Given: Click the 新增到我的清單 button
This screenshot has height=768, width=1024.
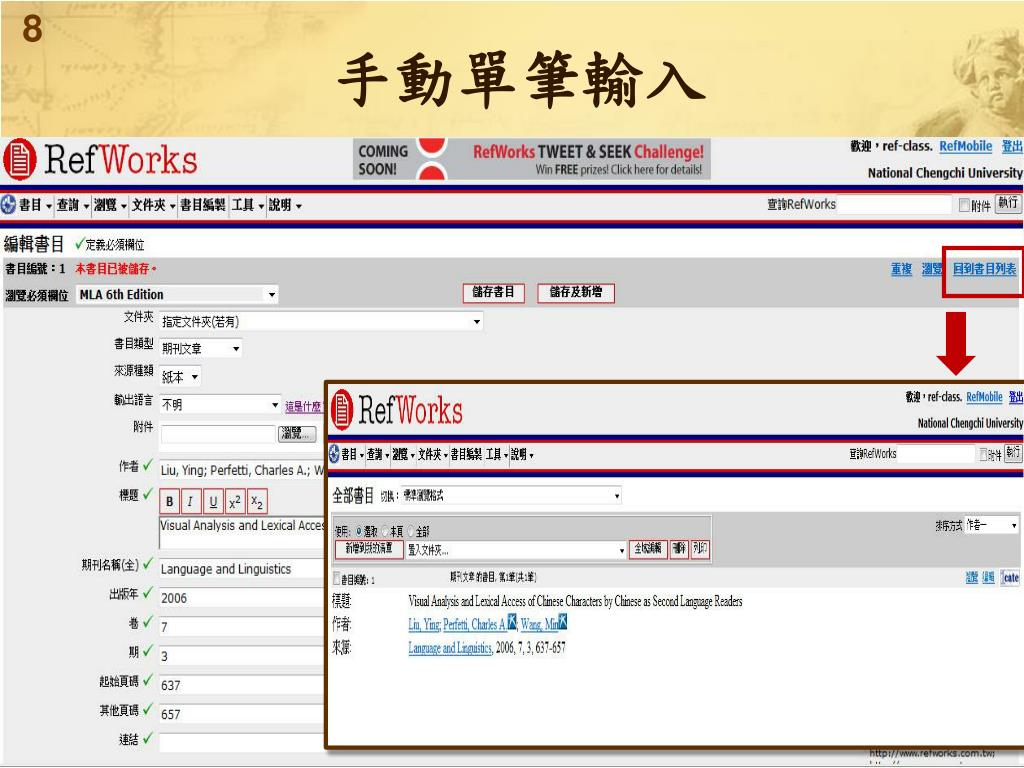Looking at the screenshot, I should [369, 549].
